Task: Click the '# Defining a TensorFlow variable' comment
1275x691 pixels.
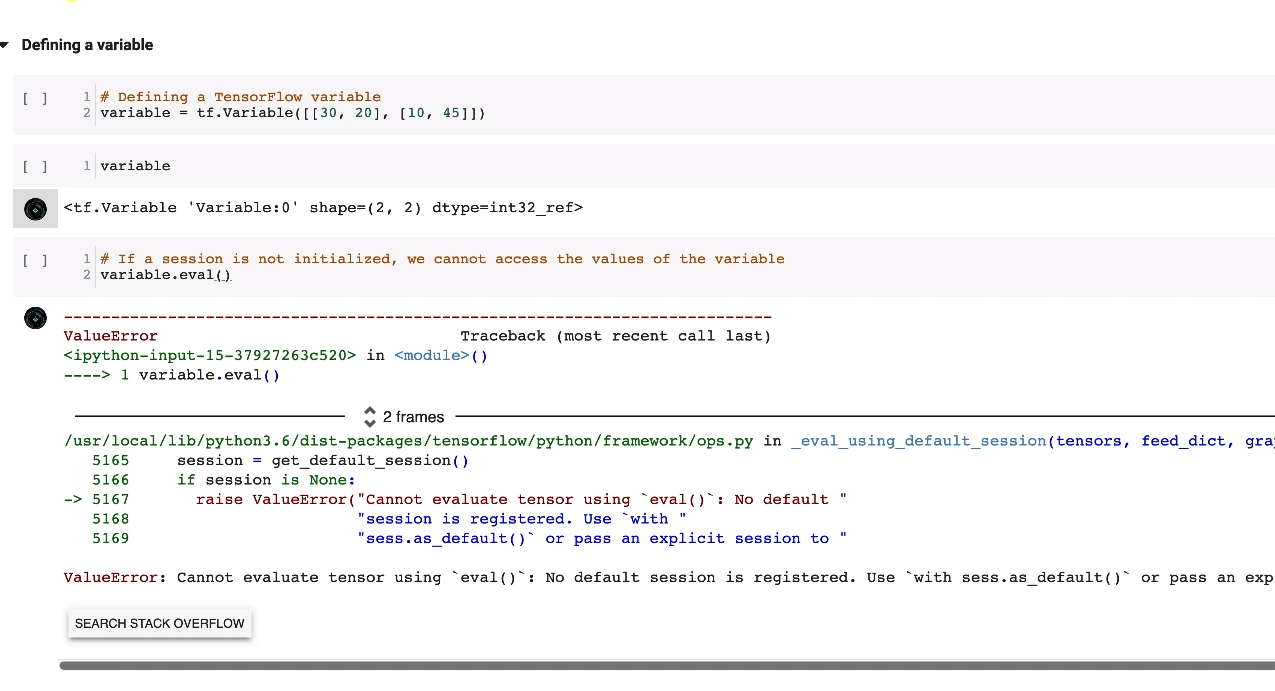Action: (x=240, y=97)
